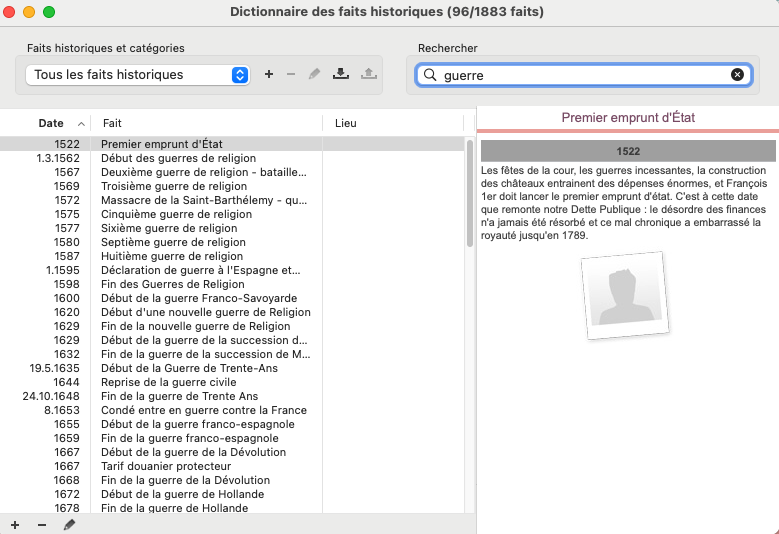779x534 pixels.
Task: Open the Tous les faits historiques dropdown
Action: pyautogui.click(x=138, y=75)
